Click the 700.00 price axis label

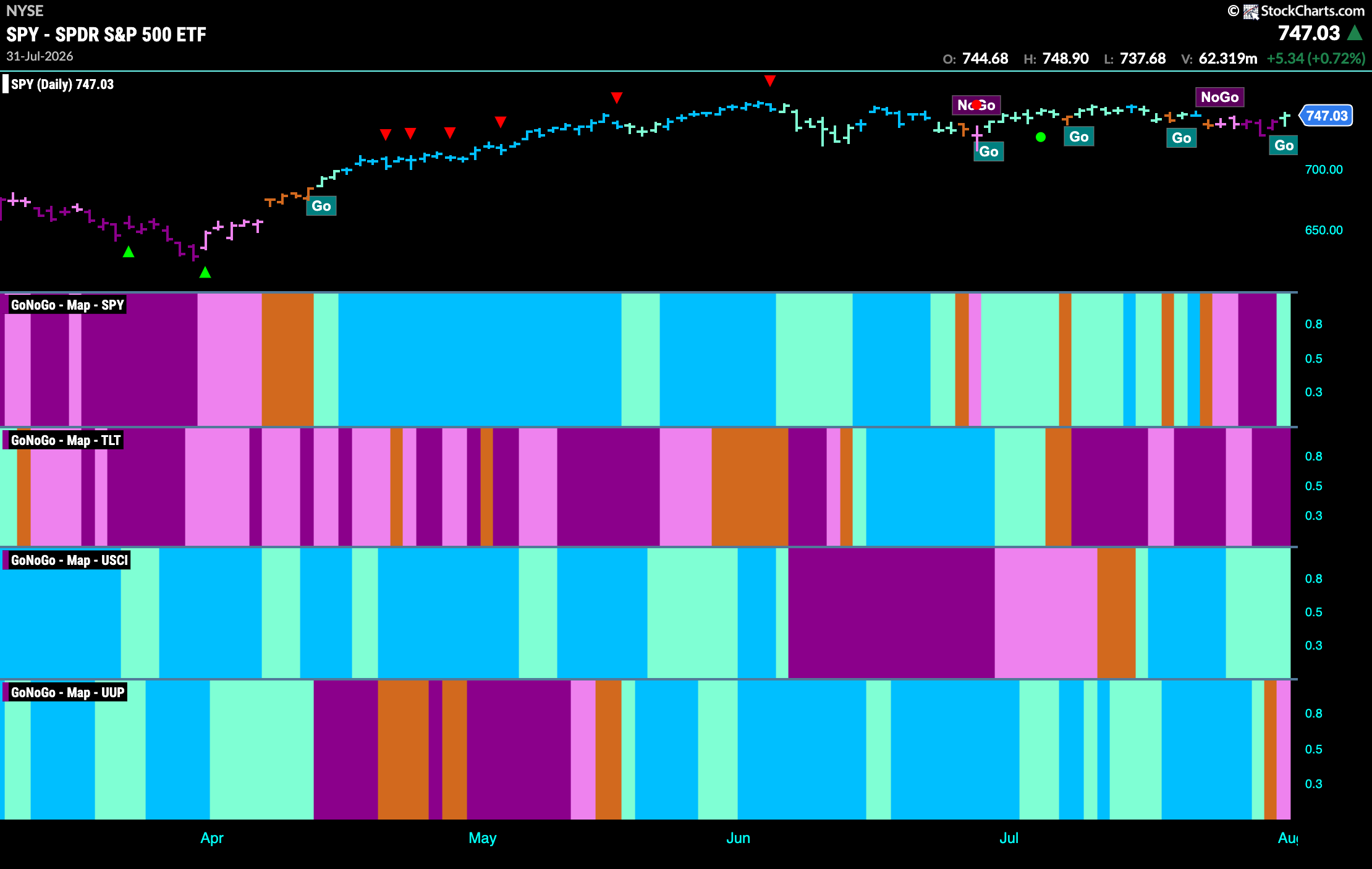1324,169
